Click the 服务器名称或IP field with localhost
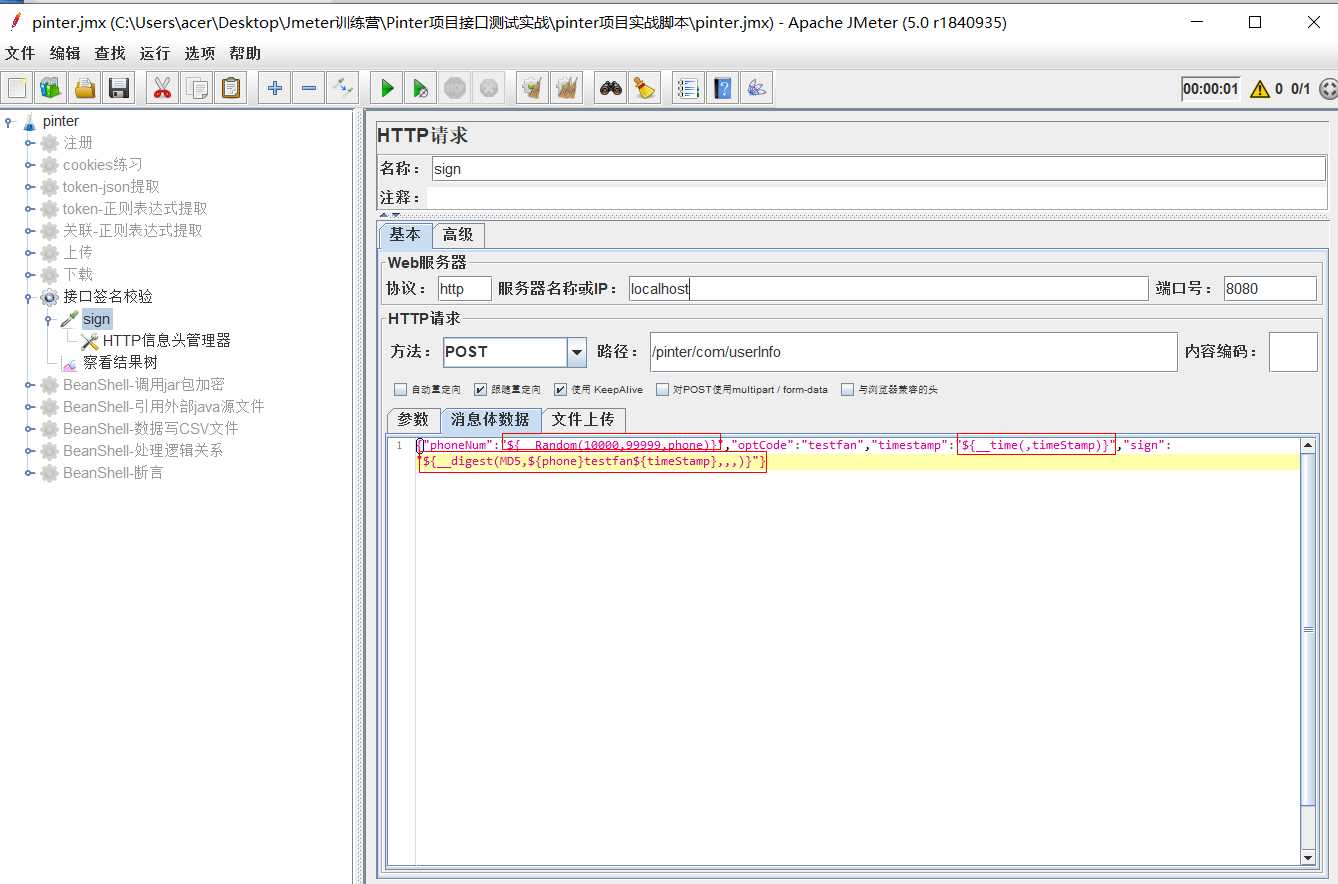The image size is (1338, 884). pyautogui.click(x=888, y=289)
